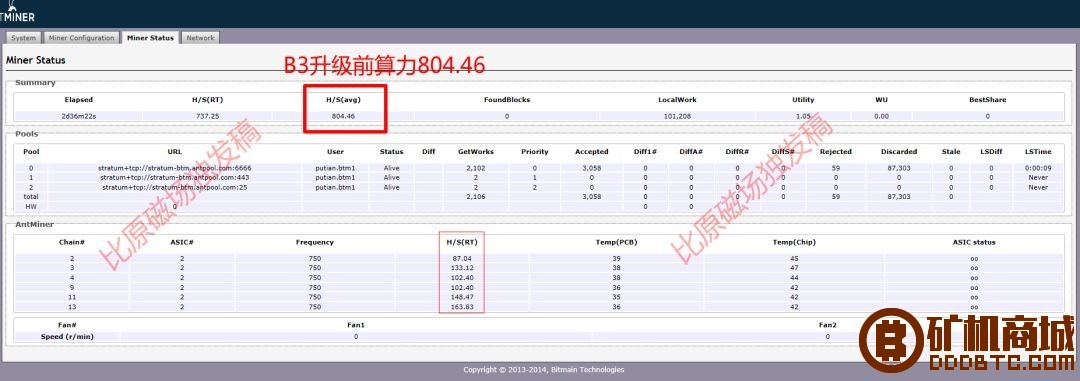This screenshot has height=381, width=1080.
Task: Select GetWorks value 2,102 for pool 0
Action: pyautogui.click(x=476, y=168)
